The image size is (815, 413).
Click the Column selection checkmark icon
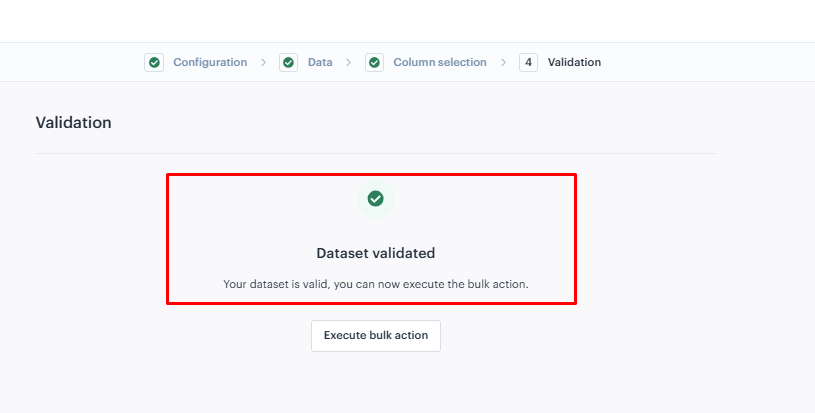click(x=374, y=62)
